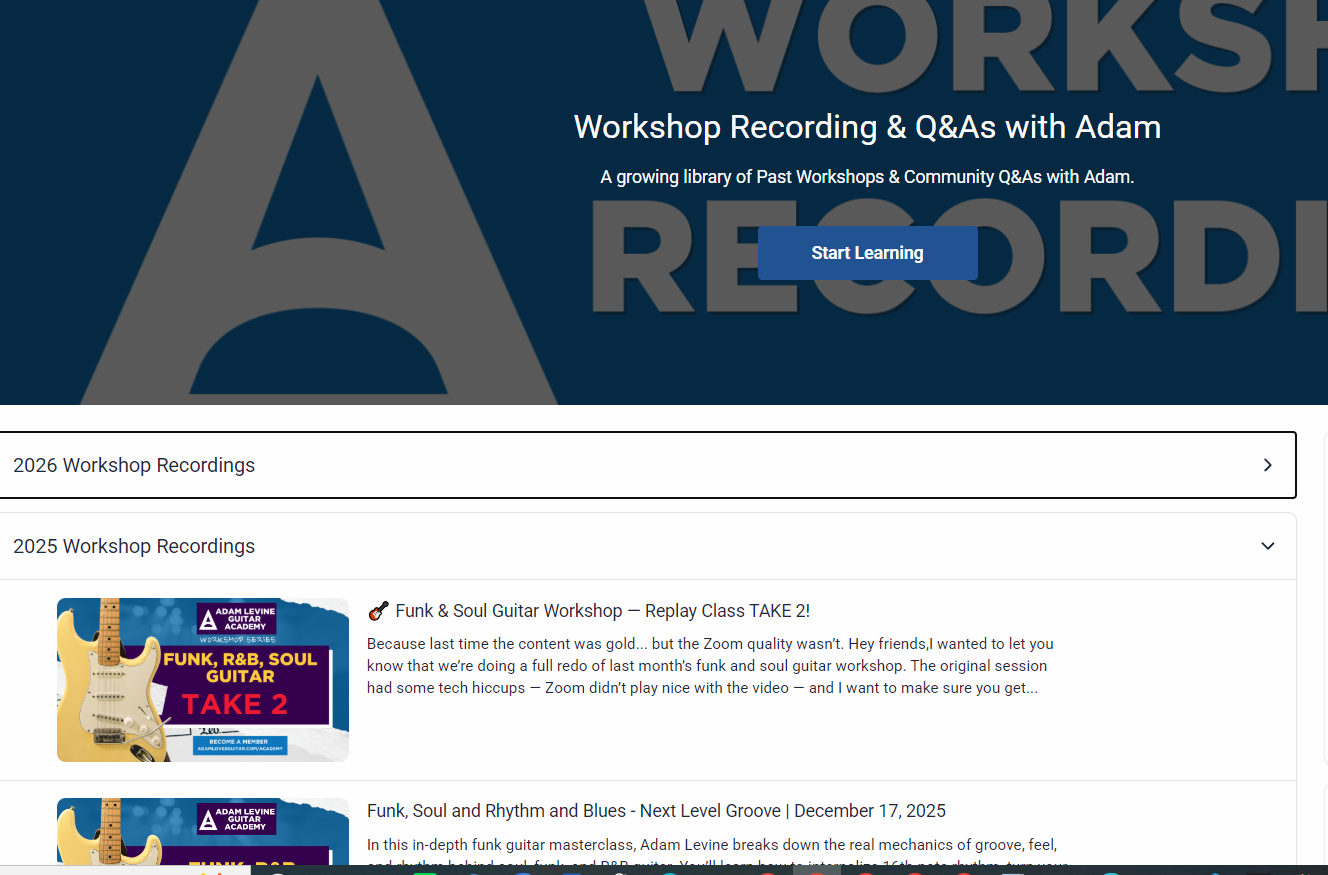The width and height of the screenshot is (1328, 875).
Task: Collapse the 2025 Workshop Recordings section
Action: [647, 546]
